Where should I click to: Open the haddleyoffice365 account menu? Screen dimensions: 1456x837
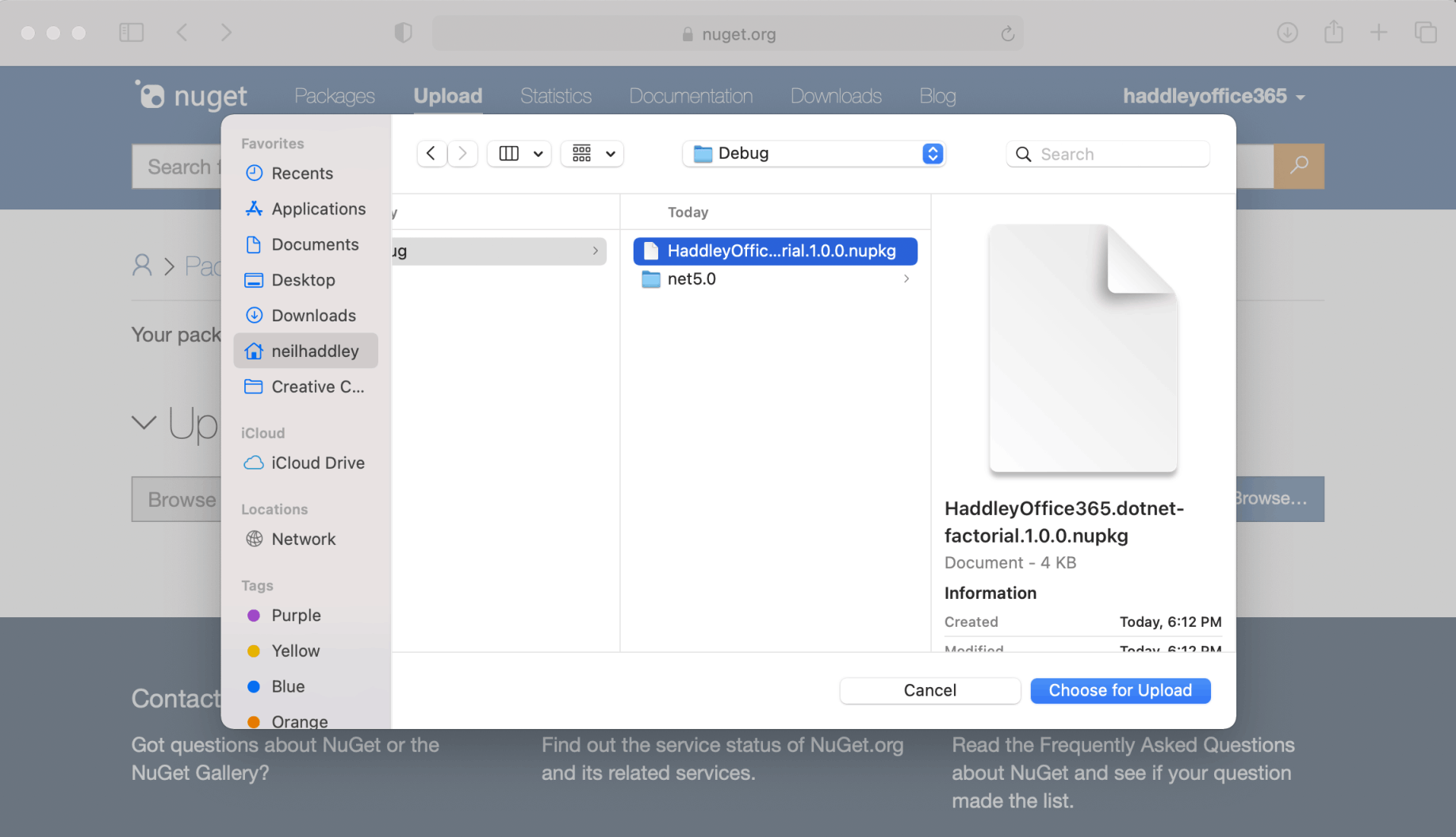(x=1214, y=96)
